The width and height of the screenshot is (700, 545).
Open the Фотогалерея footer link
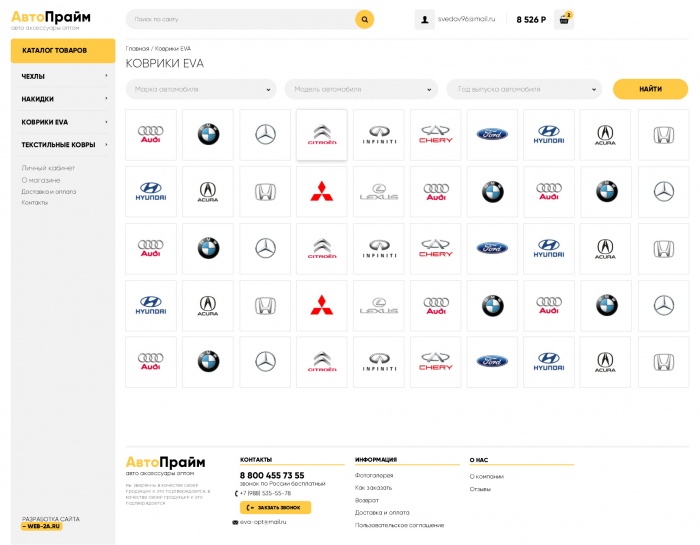374,475
